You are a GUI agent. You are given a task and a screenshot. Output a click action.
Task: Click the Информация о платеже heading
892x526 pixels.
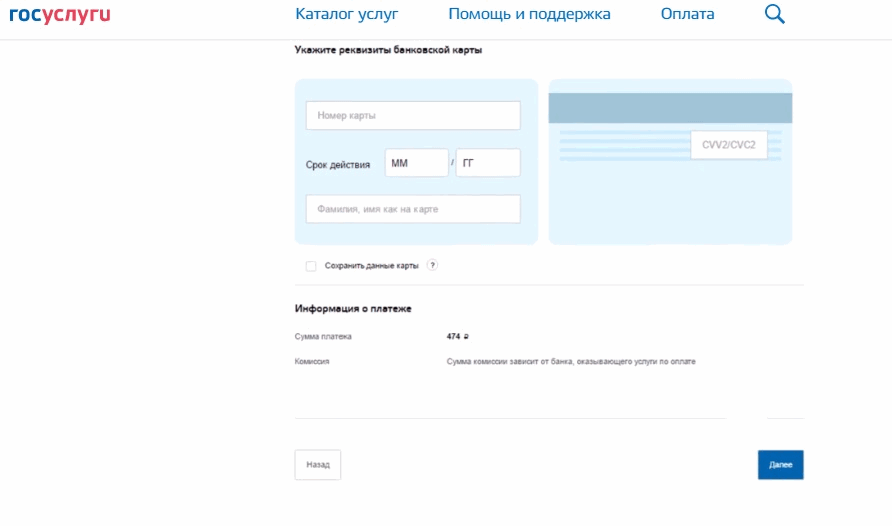pos(353,309)
